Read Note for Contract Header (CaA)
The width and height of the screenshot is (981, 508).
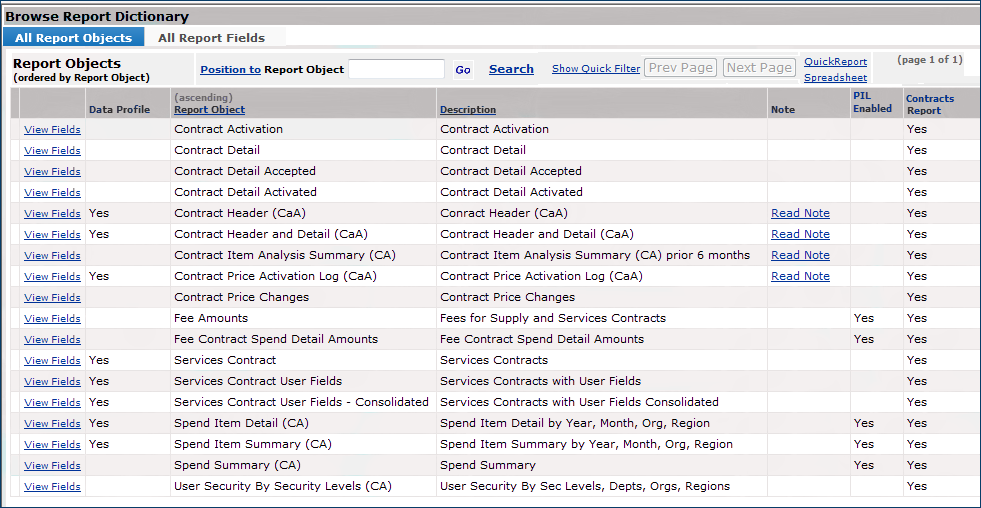(800, 213)
